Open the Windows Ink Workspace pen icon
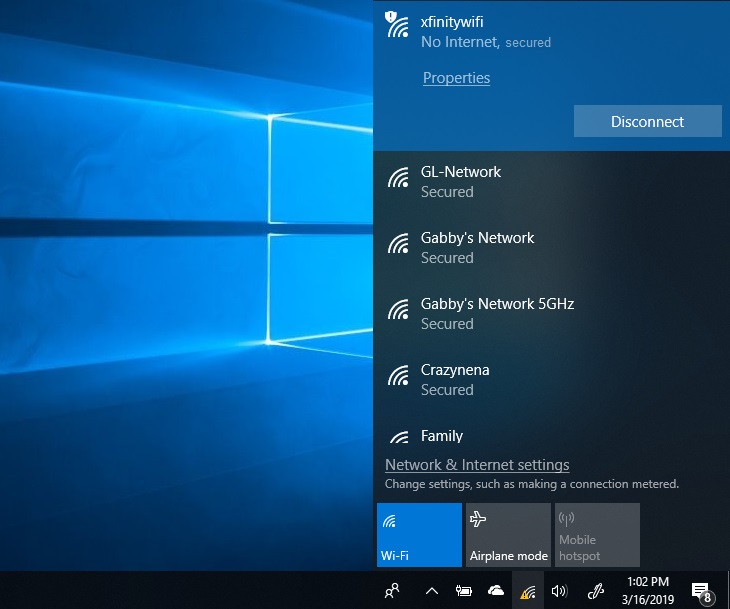 click(x=597, y=591)
